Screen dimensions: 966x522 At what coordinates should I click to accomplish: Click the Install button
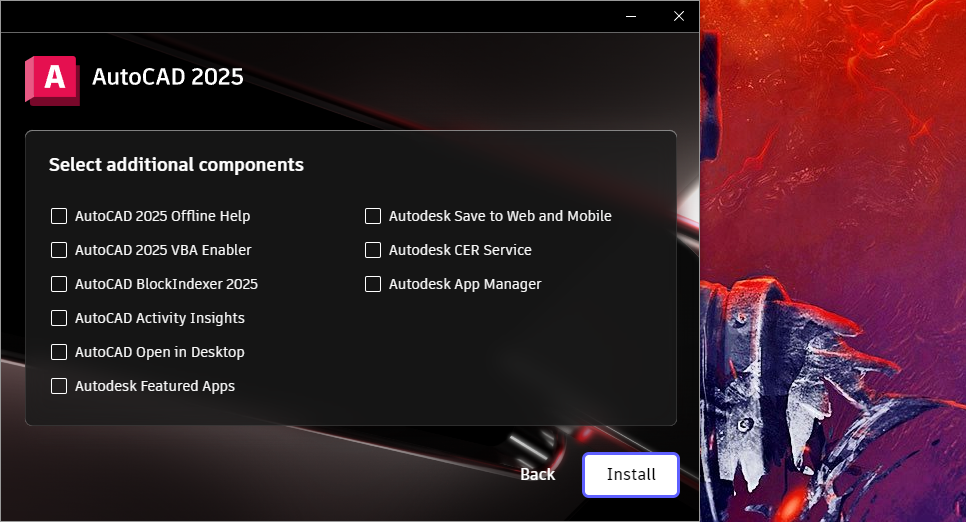pos(631,475)
